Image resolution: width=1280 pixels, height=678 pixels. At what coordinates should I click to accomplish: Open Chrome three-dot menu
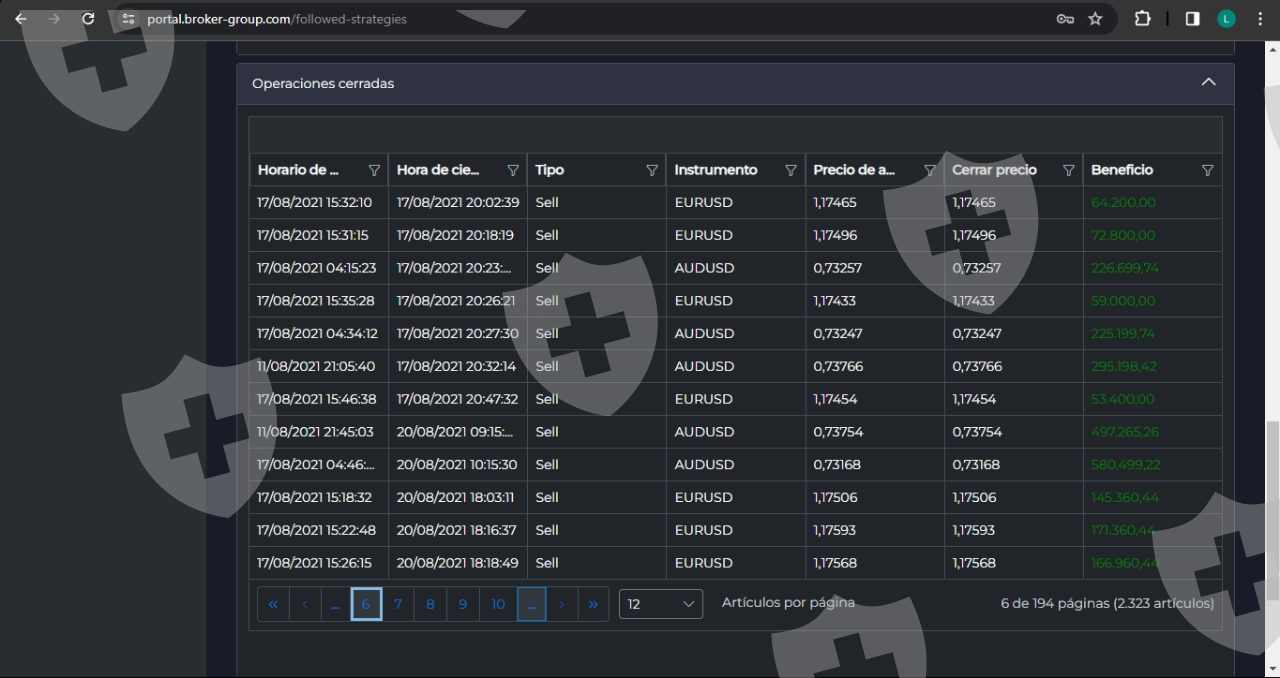coord(1259,19)
